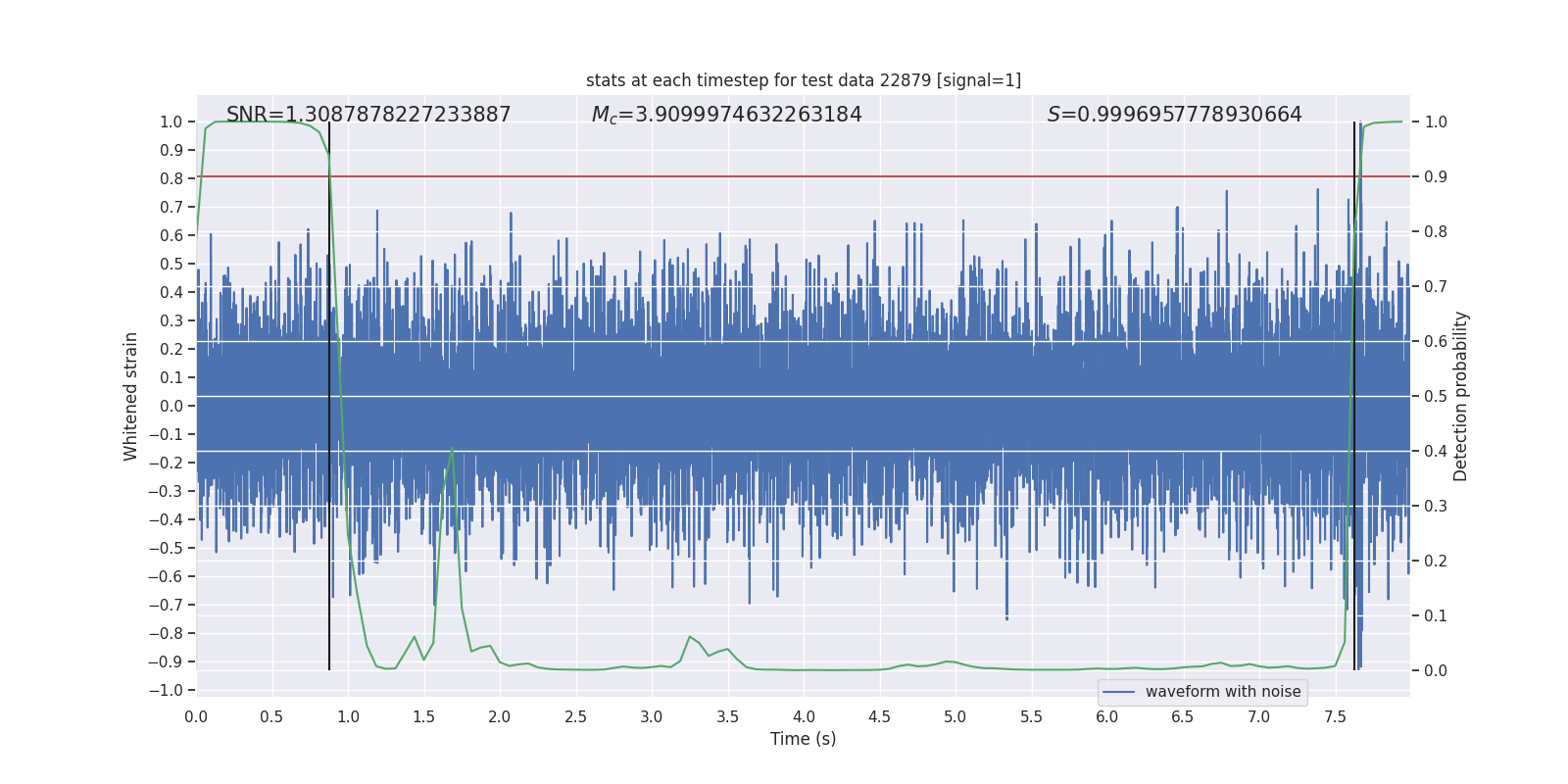Click the 'Time (s)' x-axis label
Screen dimensions: 1568x784
click(x=803, y=739)
